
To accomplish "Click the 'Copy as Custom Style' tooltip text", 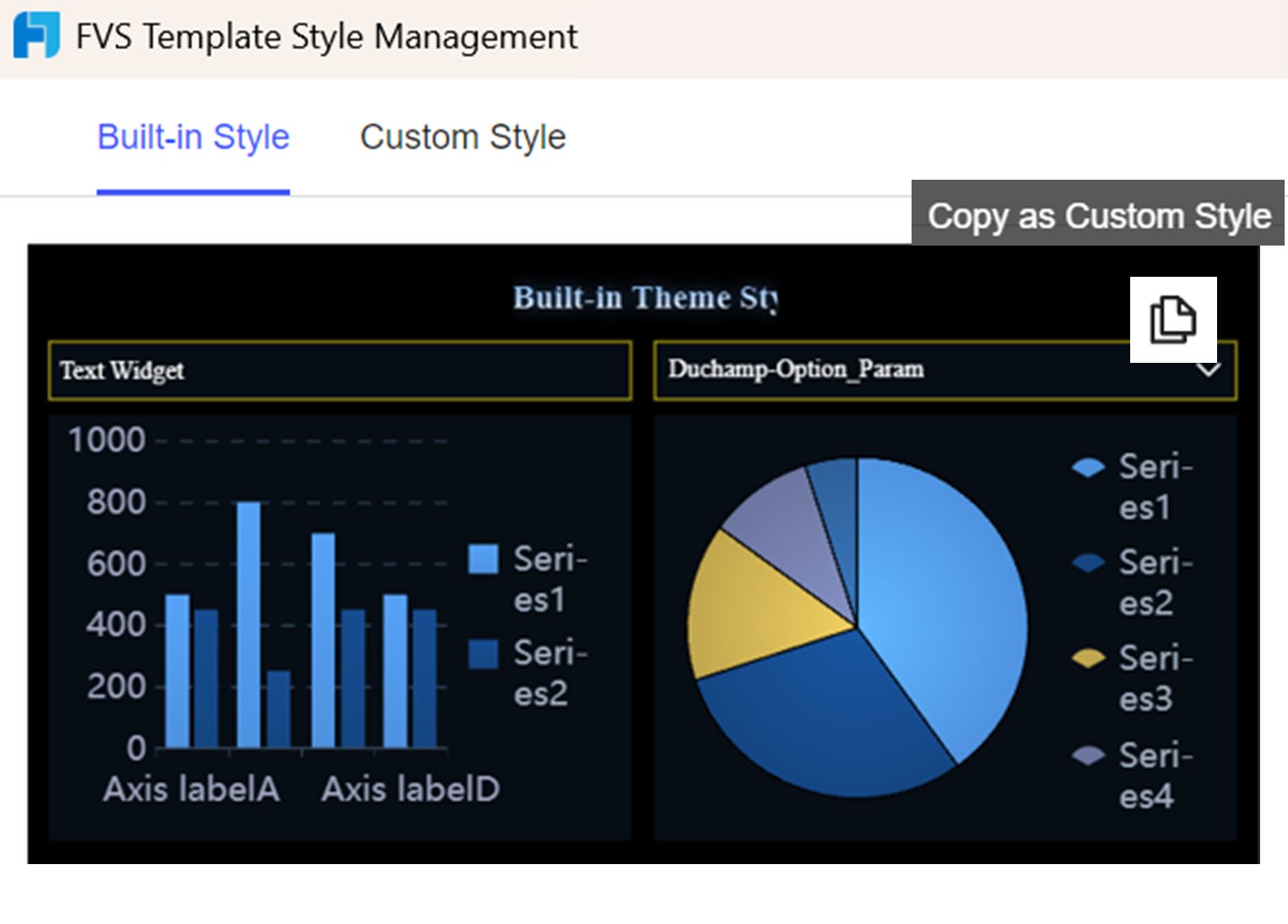I will click(1099, 216).
